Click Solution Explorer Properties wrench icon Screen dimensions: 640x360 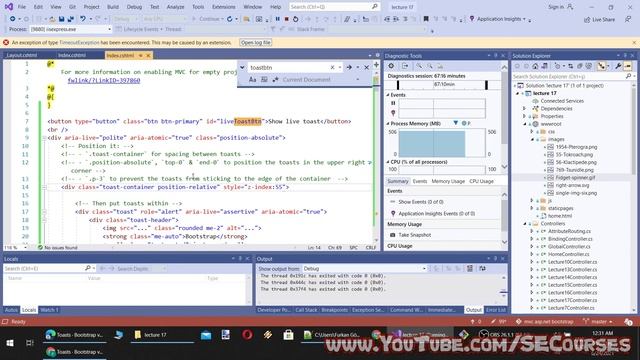coord(618,66)
